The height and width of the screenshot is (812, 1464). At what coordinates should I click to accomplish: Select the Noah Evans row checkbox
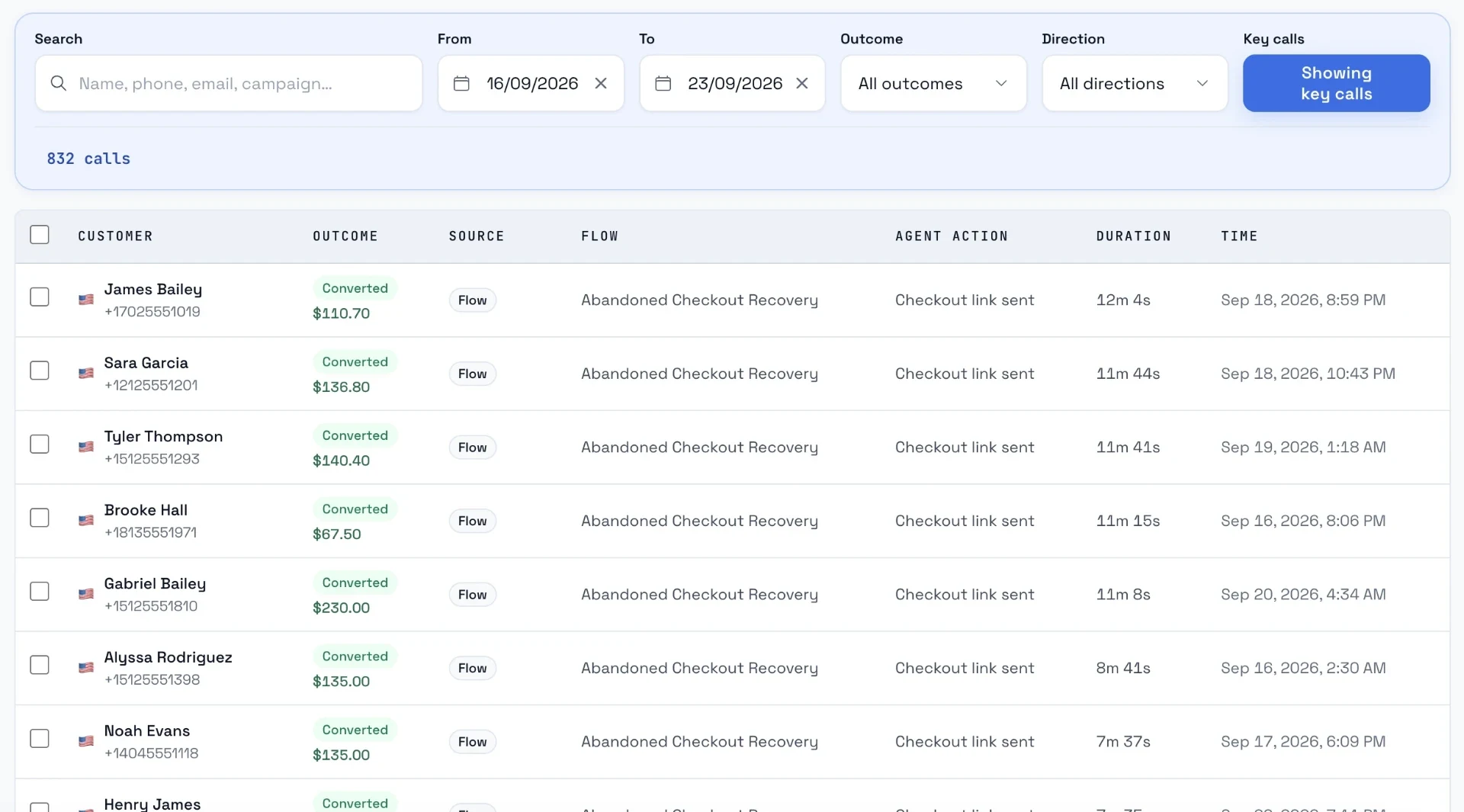pos(40,738)
